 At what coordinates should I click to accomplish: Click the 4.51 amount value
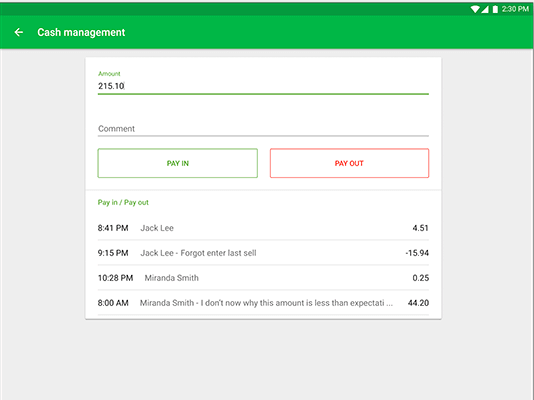[420, 228]
